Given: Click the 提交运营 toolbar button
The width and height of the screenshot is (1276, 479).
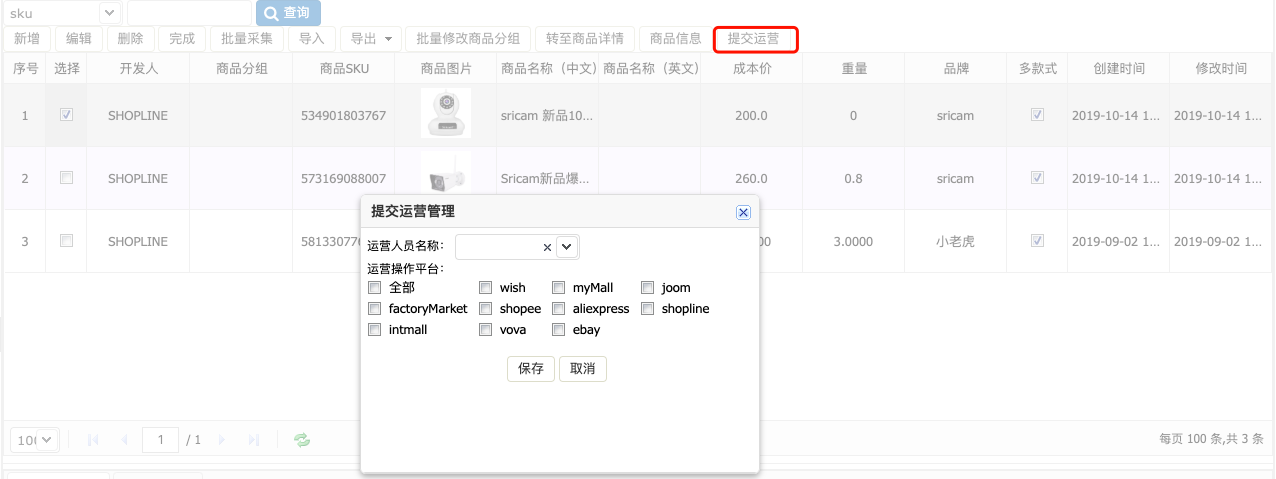Looking at the screenshot, I should point(754,39).
